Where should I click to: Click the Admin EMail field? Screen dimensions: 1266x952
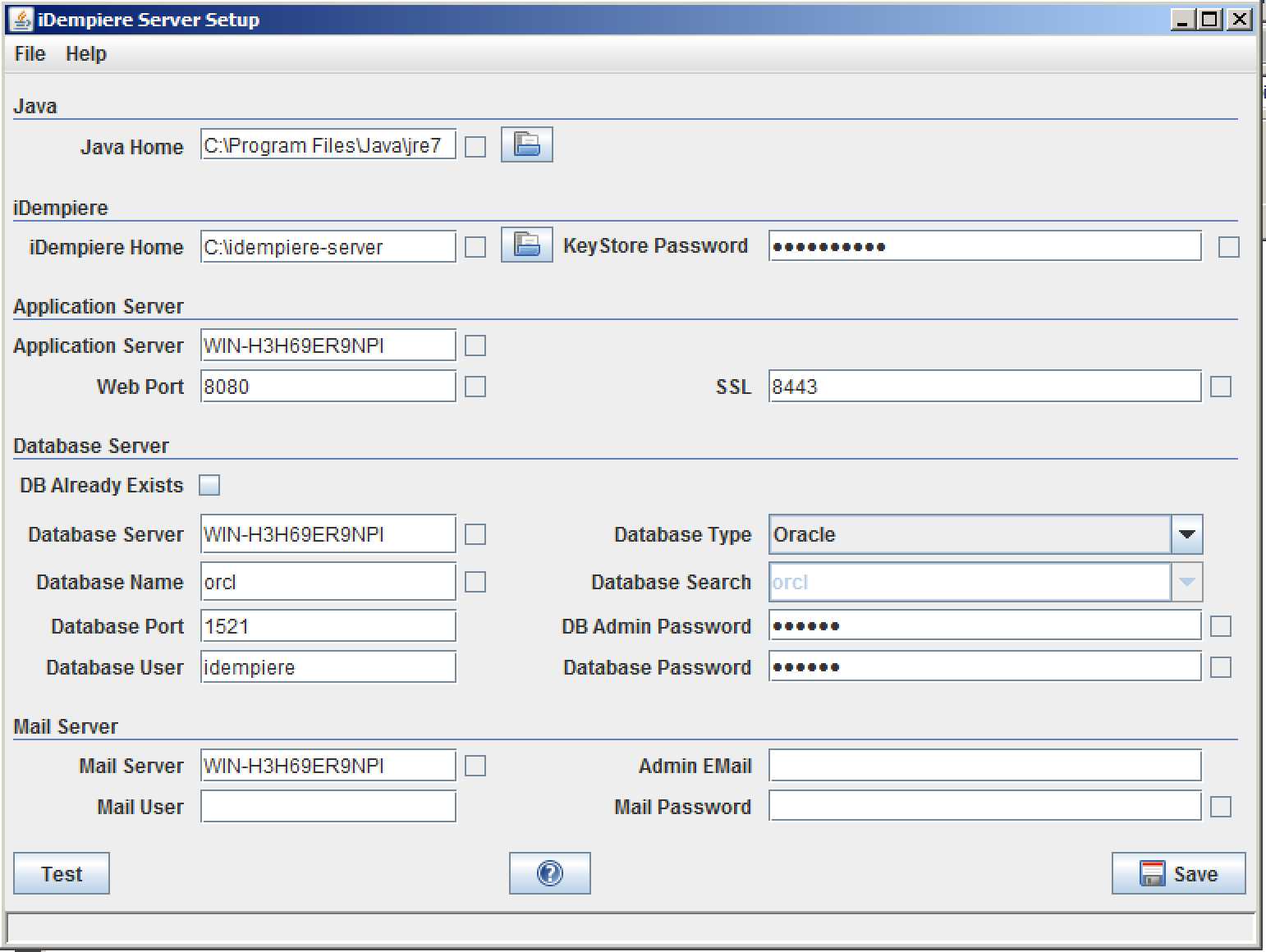coord(985,766)
